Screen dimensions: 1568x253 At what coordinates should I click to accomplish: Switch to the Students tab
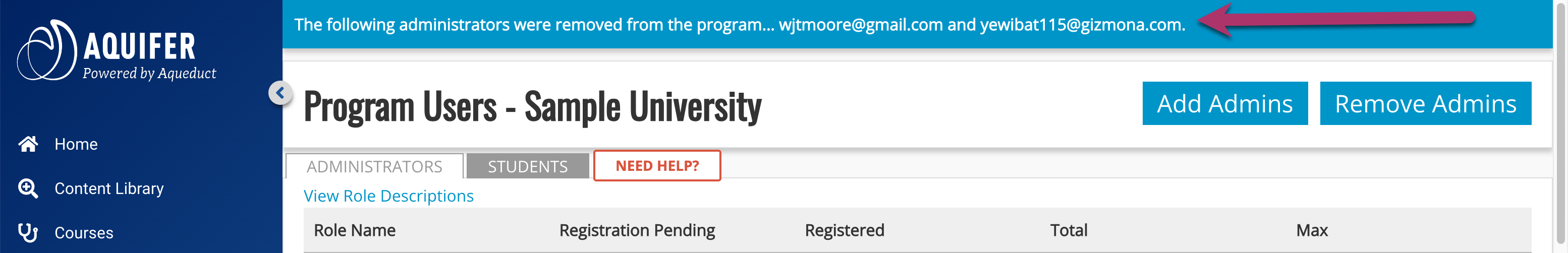pyautogui.click(x=528, y=167)
